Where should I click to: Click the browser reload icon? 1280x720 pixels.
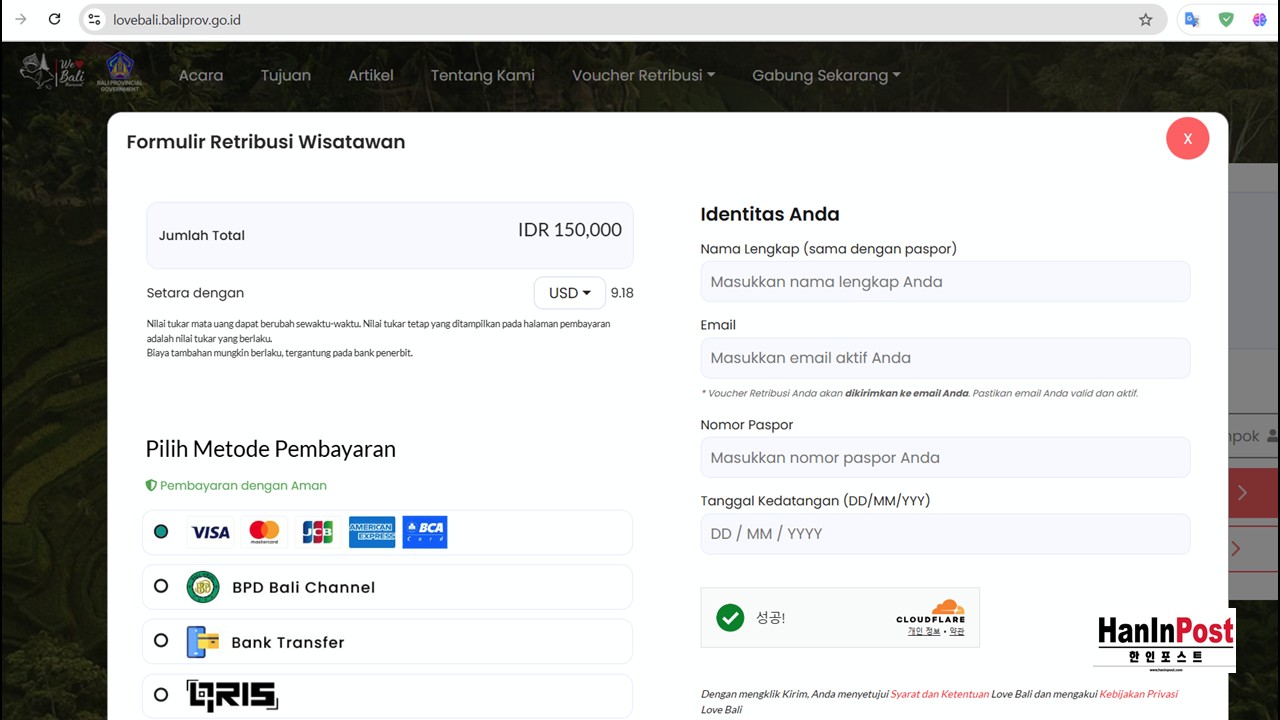(54, 19)
